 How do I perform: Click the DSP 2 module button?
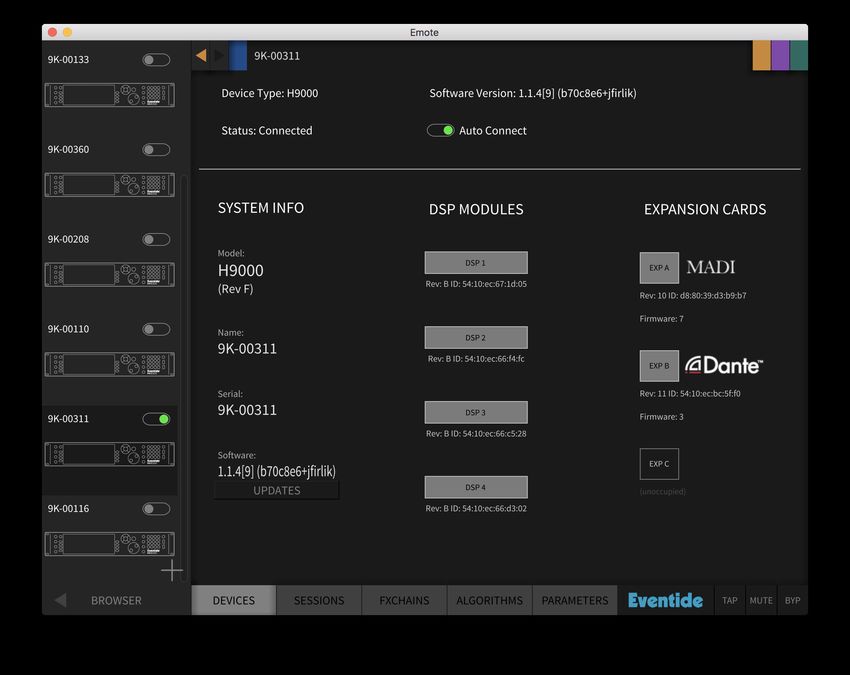(x=476, y=337)
